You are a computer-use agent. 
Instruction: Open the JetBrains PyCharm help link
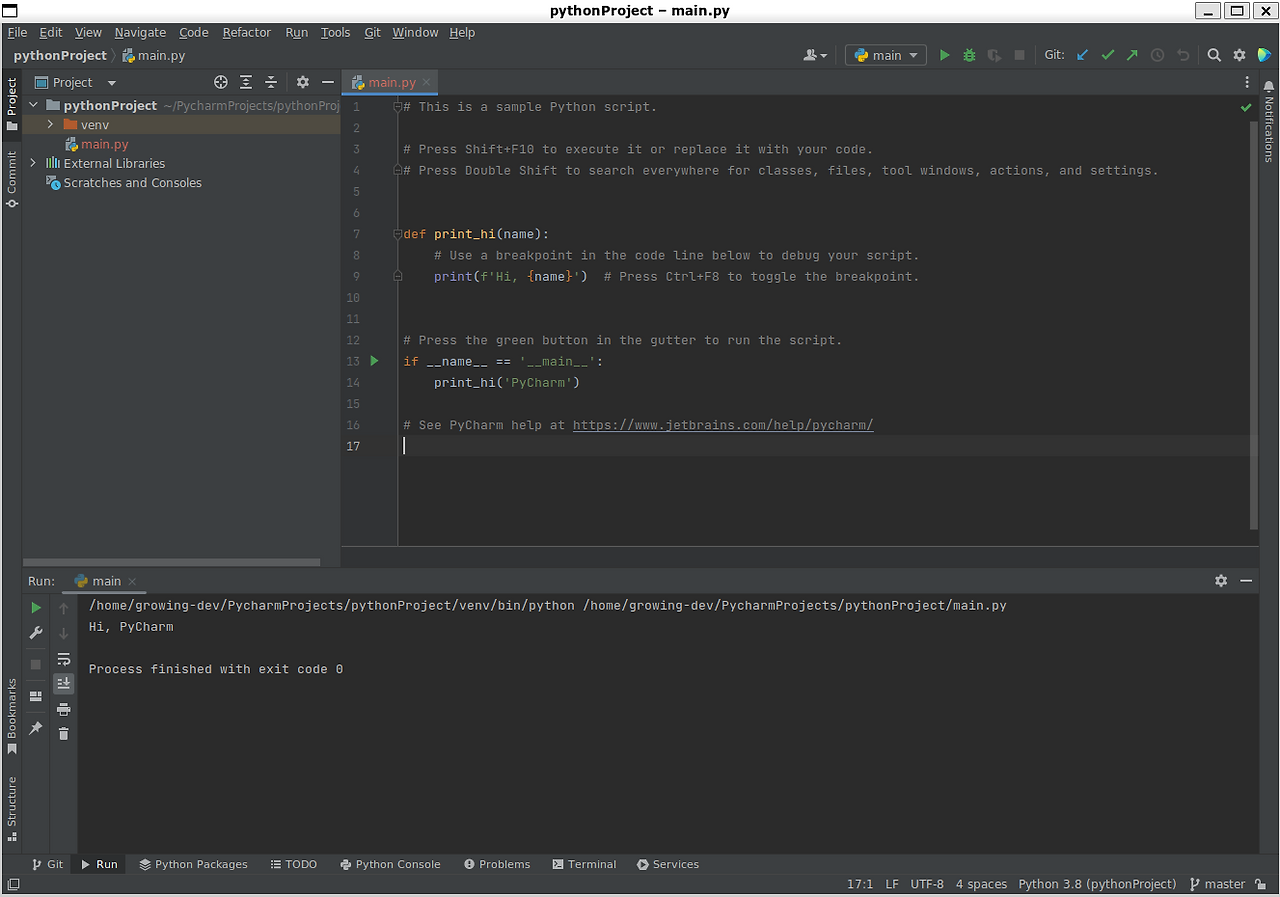click(x=722, y=425)
